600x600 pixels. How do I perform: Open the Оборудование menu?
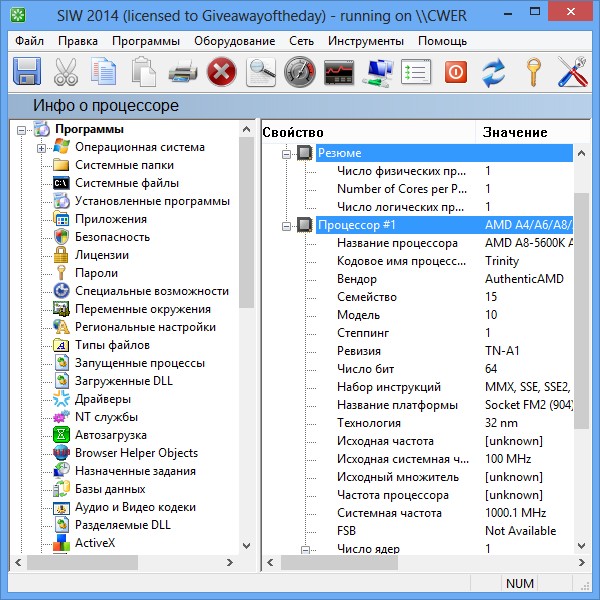[234, 41]
